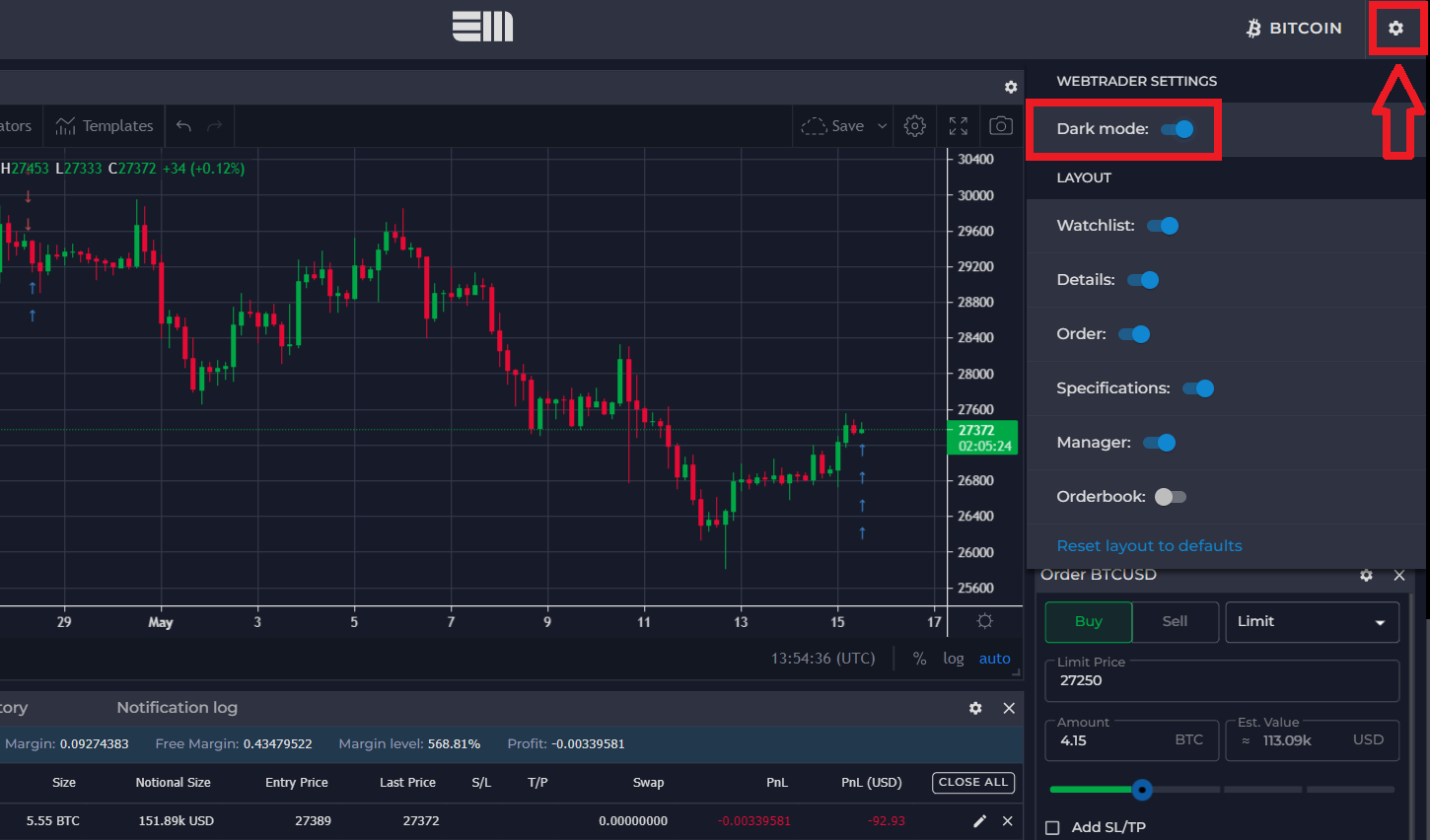Toggle Dark mode switch
Viewport: 1430px width, 840px height.
(1178, 129)
